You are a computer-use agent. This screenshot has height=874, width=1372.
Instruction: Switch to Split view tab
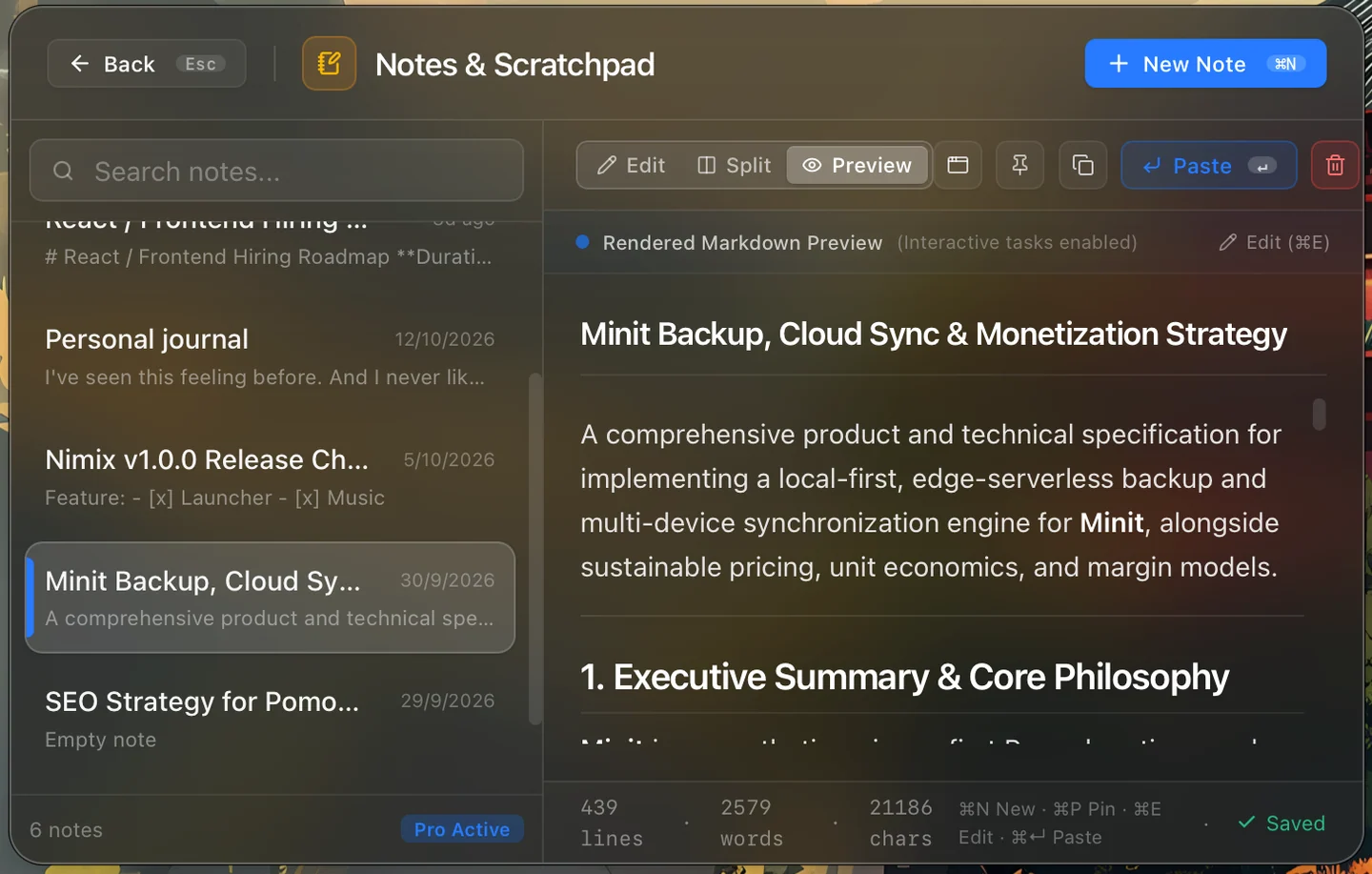coord(734,166)
